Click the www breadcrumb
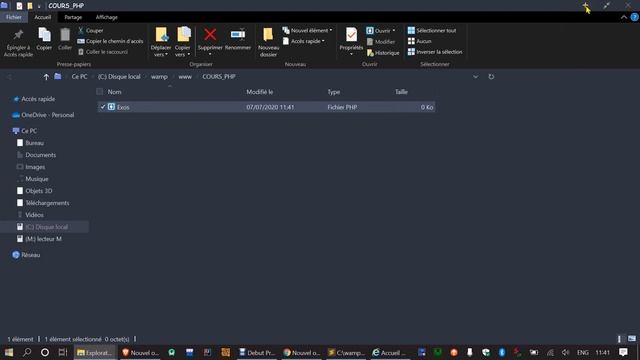The image size is (640, 360). [185, 77]
